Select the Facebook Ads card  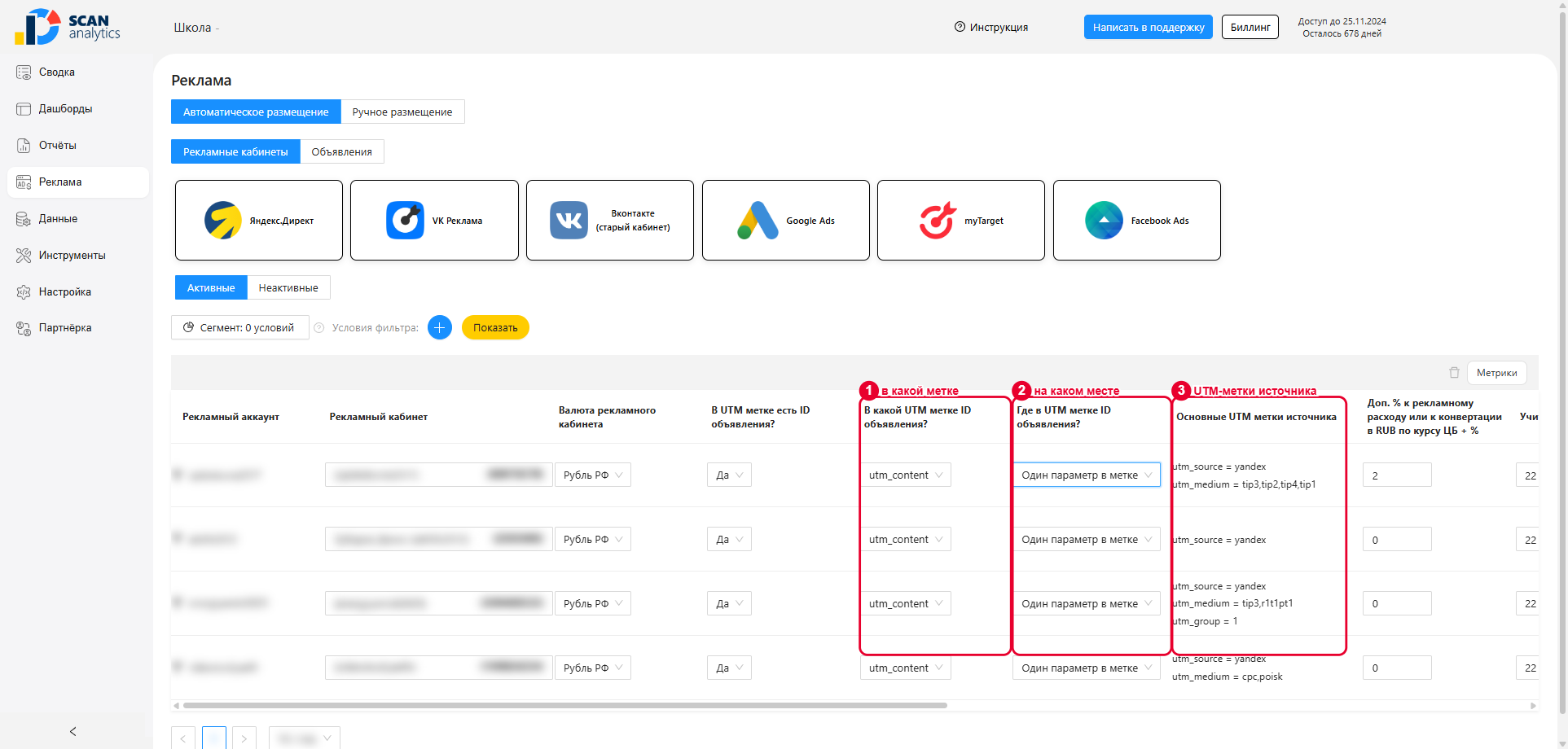point(1137,221)
